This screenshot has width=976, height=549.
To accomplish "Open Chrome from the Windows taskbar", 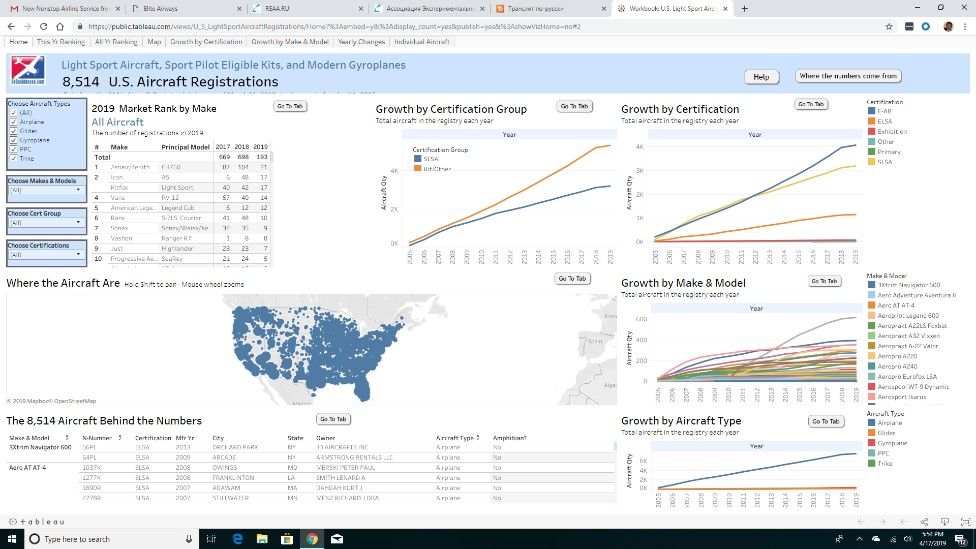I will point(312,539).
